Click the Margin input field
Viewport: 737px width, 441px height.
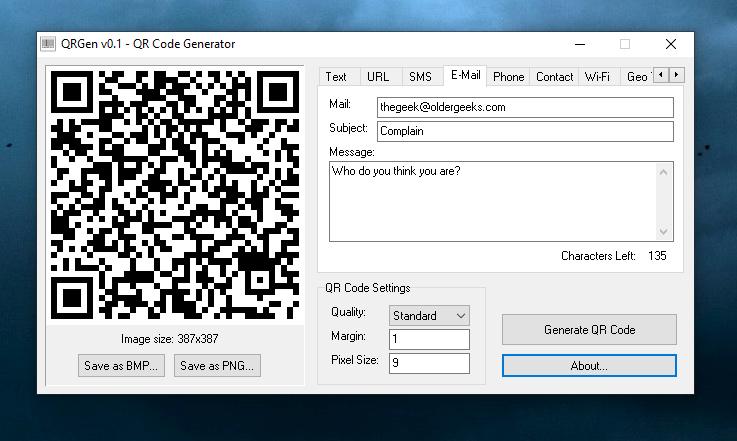(x=429, y=339)
